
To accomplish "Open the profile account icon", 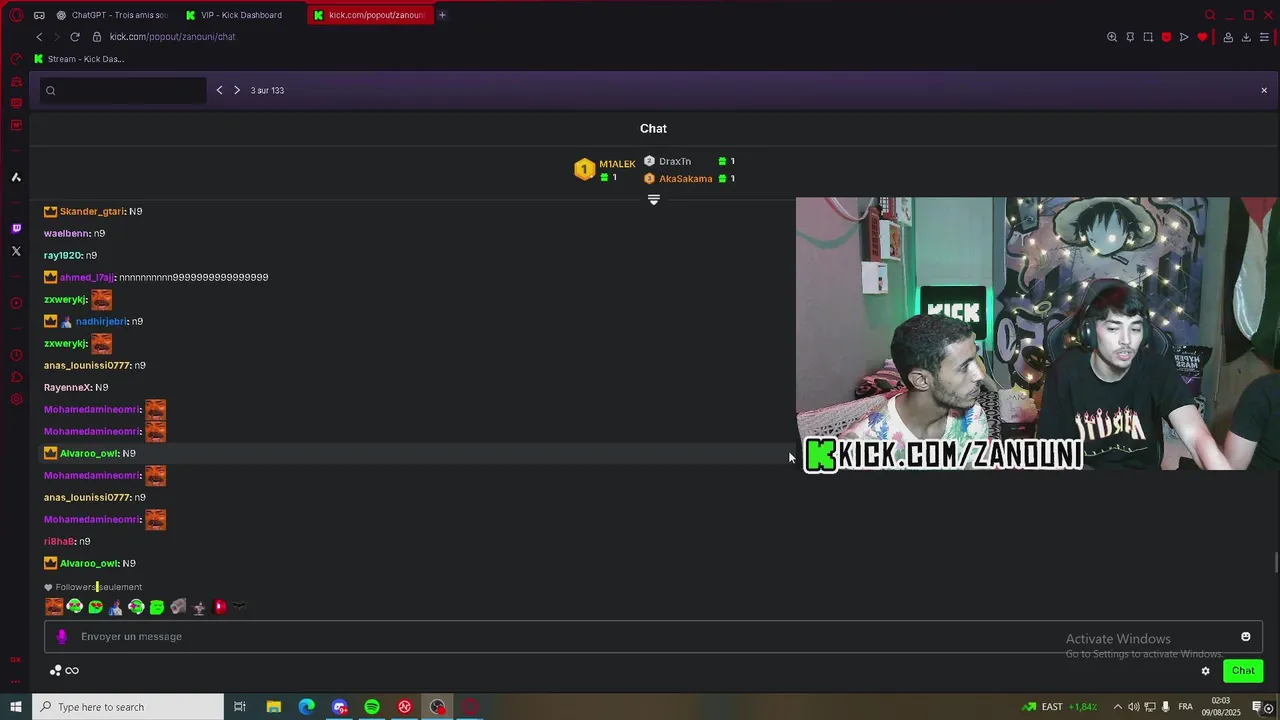I will point(1228,37).
